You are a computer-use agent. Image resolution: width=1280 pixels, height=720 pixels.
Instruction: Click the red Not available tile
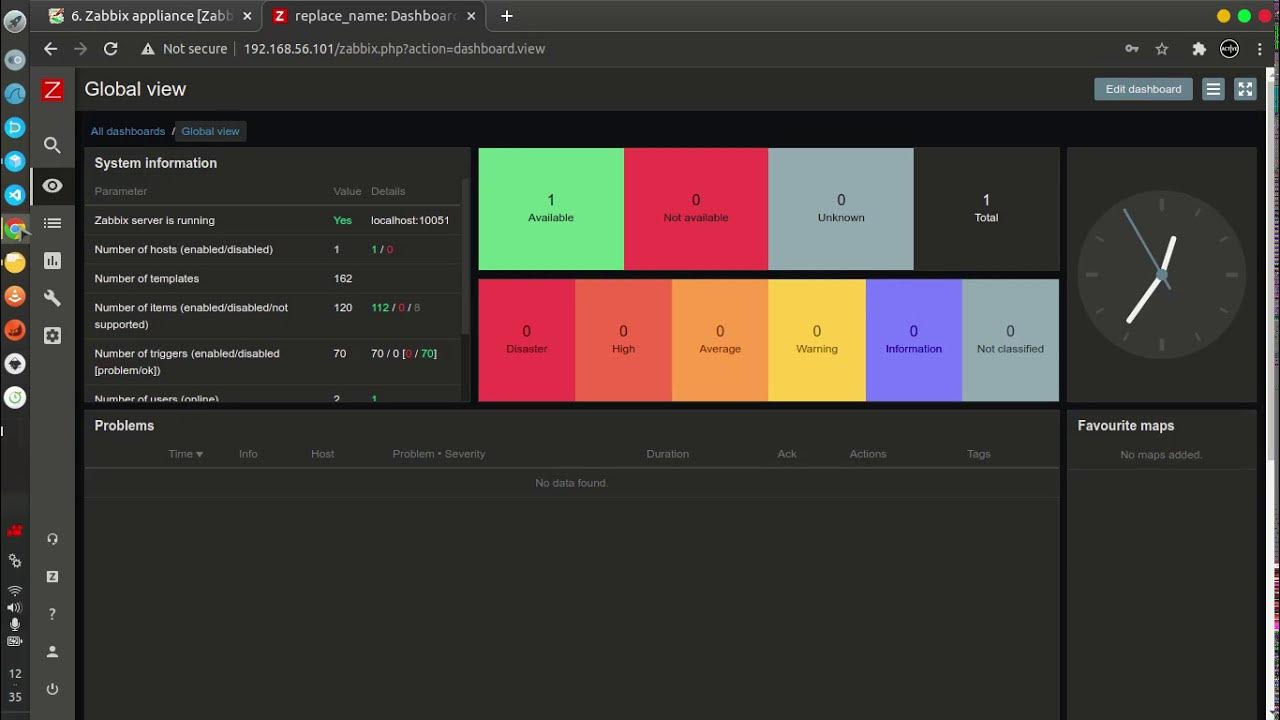[x=696, y=209]
